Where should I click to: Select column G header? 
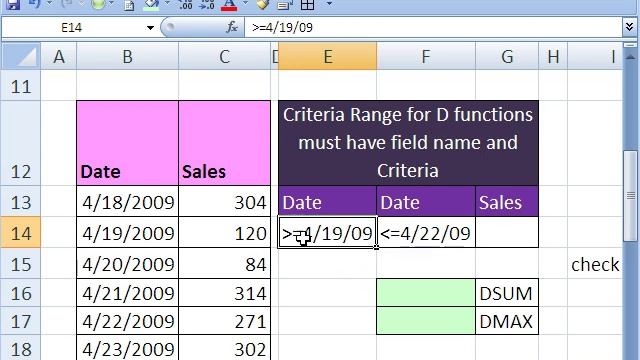pos(507,56)
